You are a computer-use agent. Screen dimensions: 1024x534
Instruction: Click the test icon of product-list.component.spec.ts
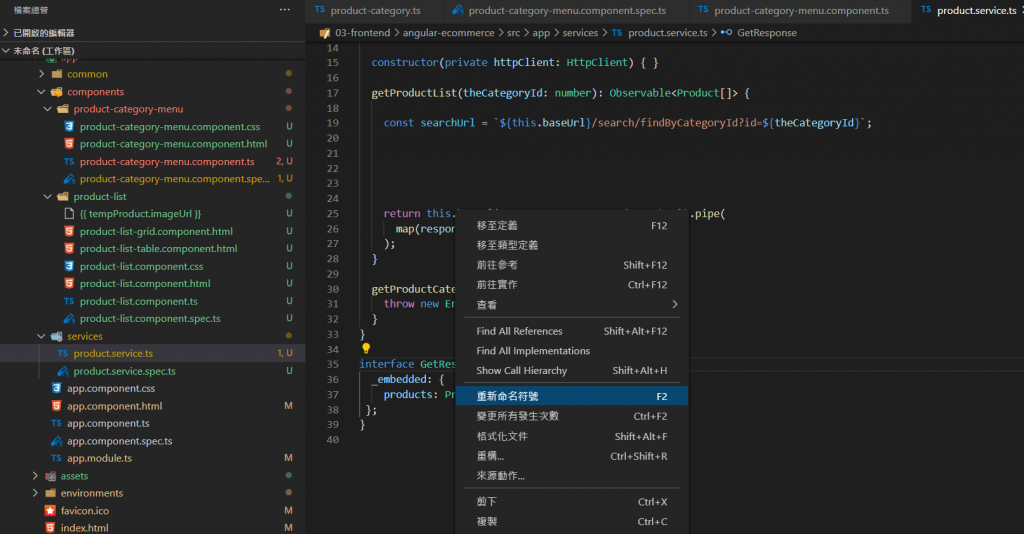tap(69, 319)
